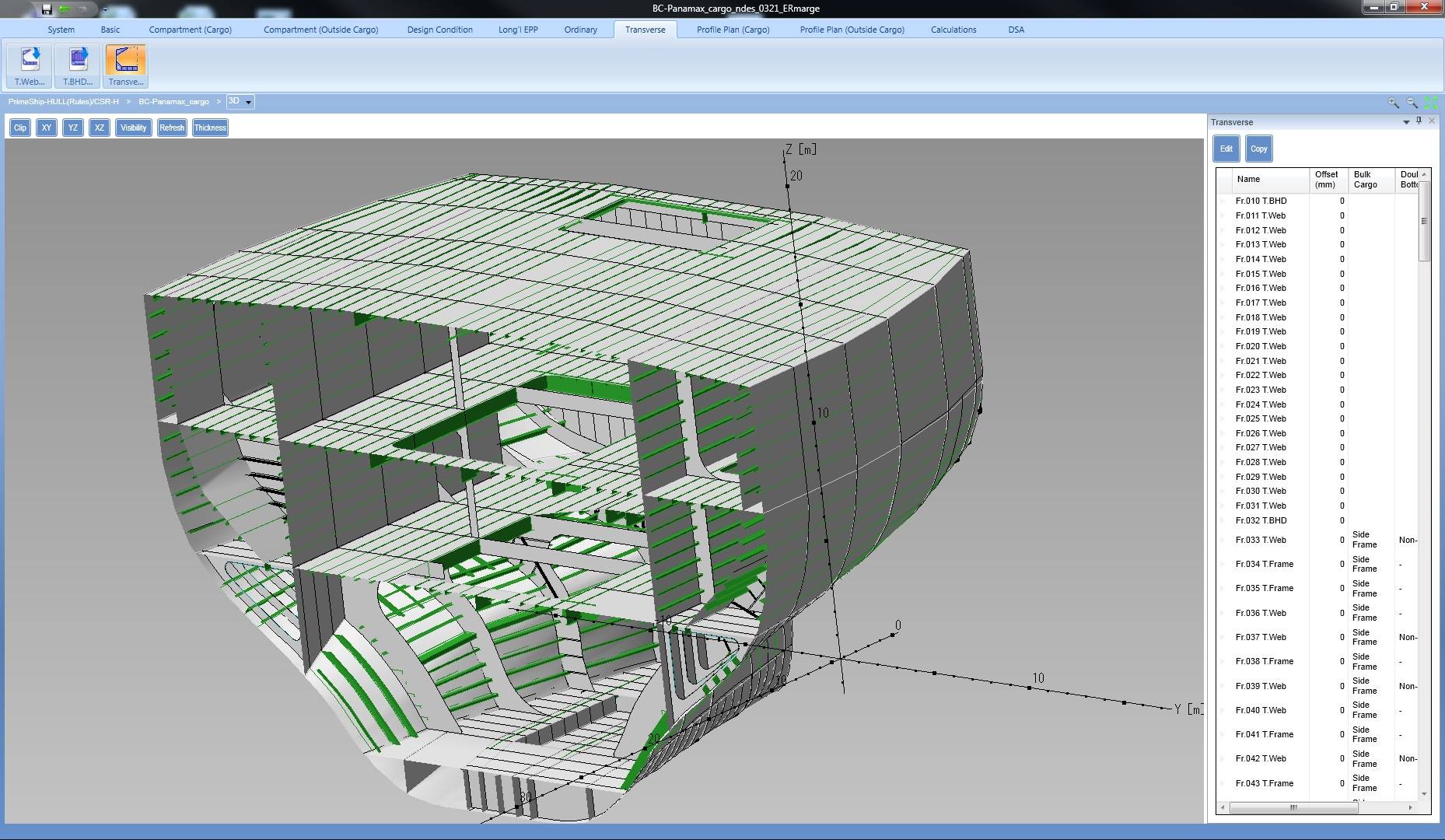Click the save icon in title bar

pos(47,9)
